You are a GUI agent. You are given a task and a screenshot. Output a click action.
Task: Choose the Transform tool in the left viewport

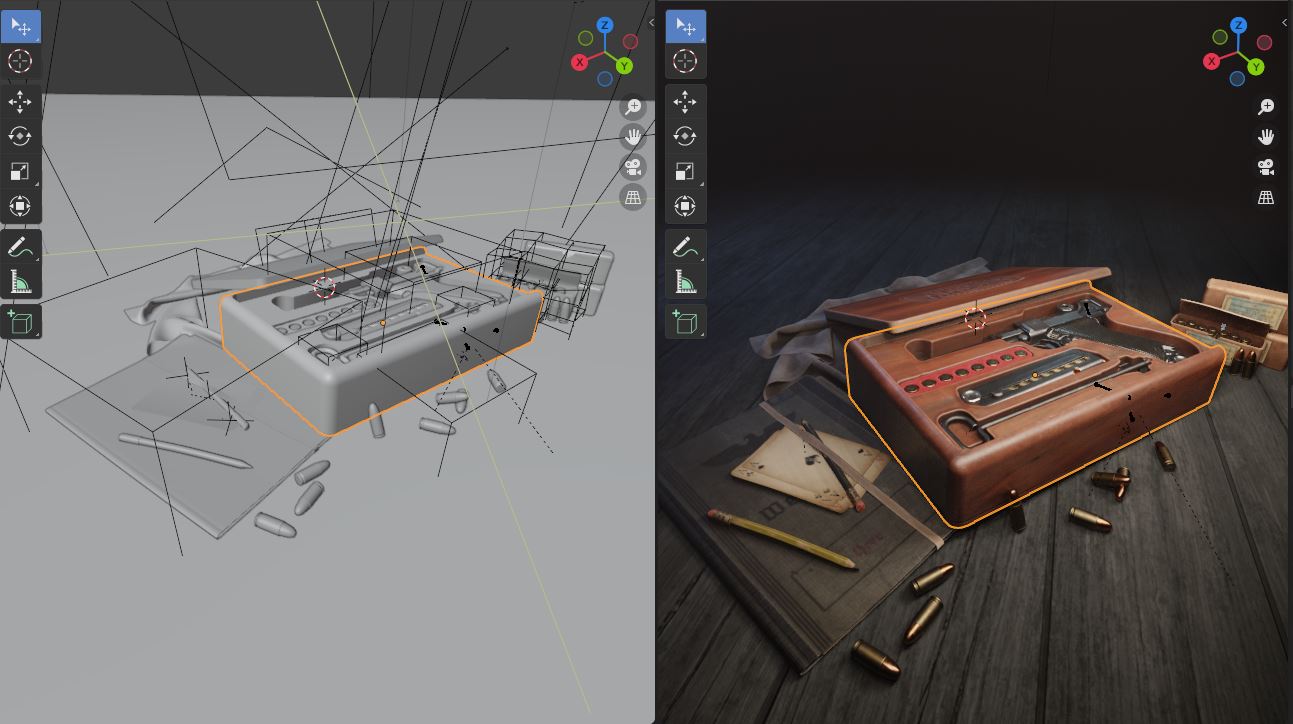coord(20,206)
